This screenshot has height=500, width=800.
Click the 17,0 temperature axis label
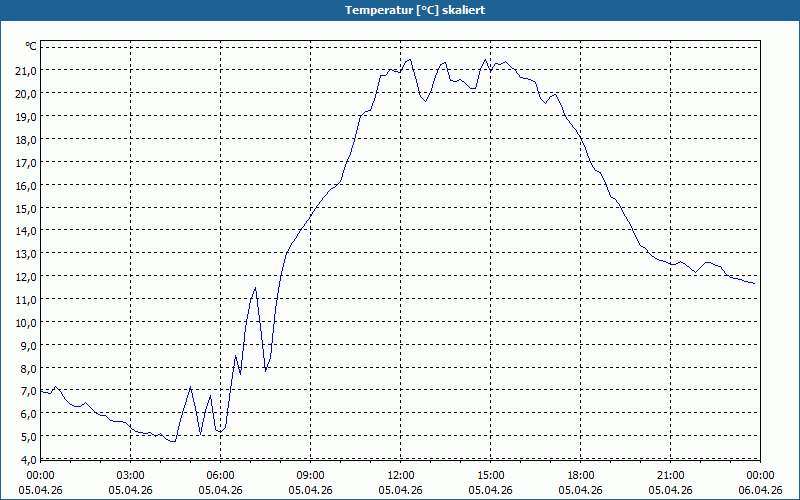click(26, 163)
